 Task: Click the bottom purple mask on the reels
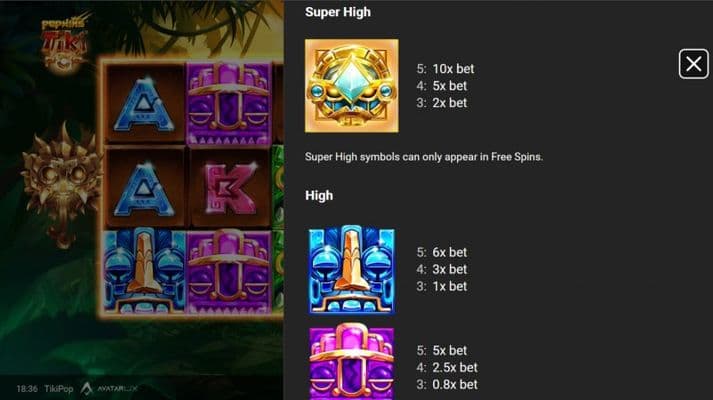[230, 272]
